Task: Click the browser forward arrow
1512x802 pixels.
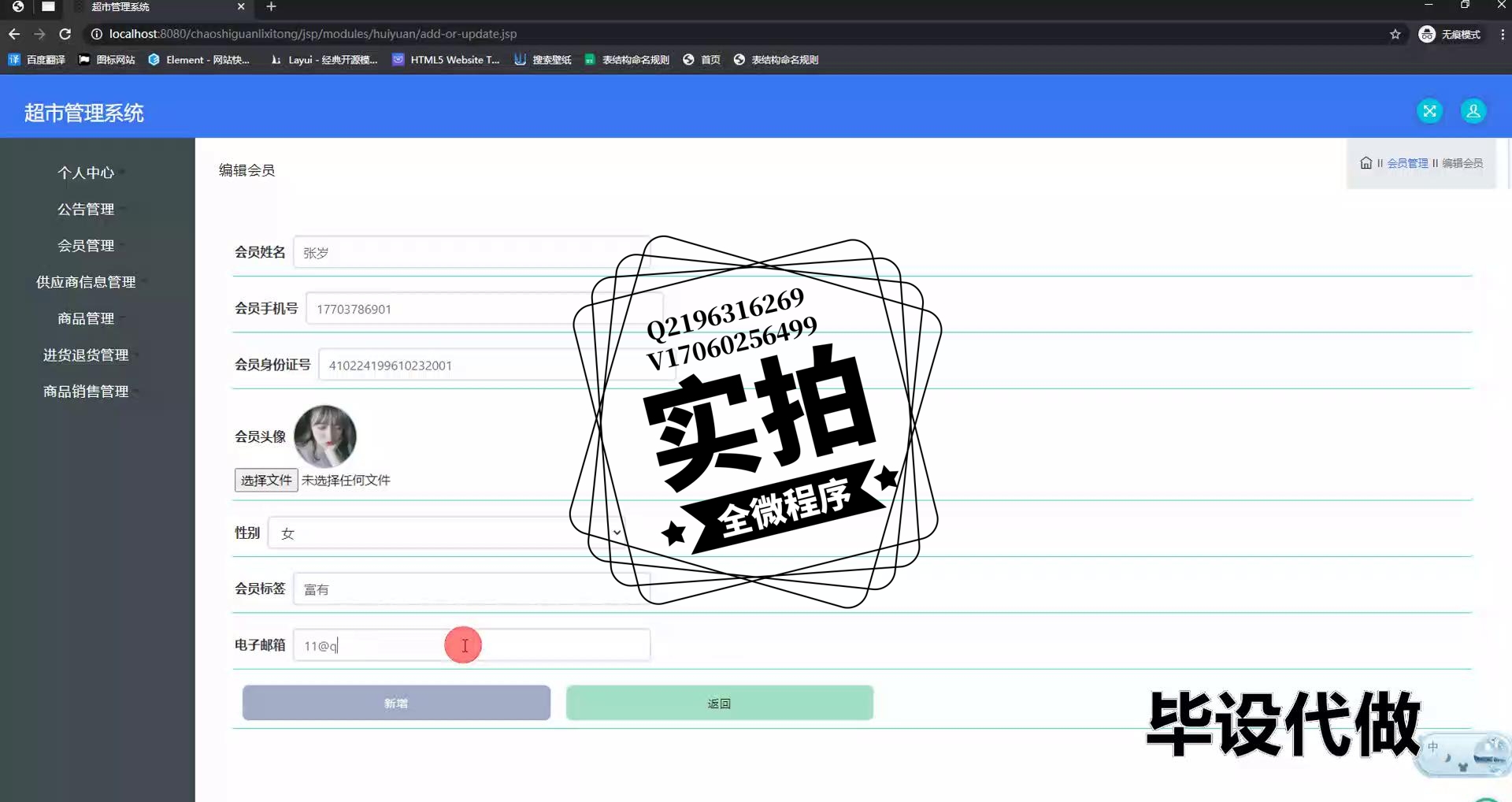Action: tap(39, 34)
